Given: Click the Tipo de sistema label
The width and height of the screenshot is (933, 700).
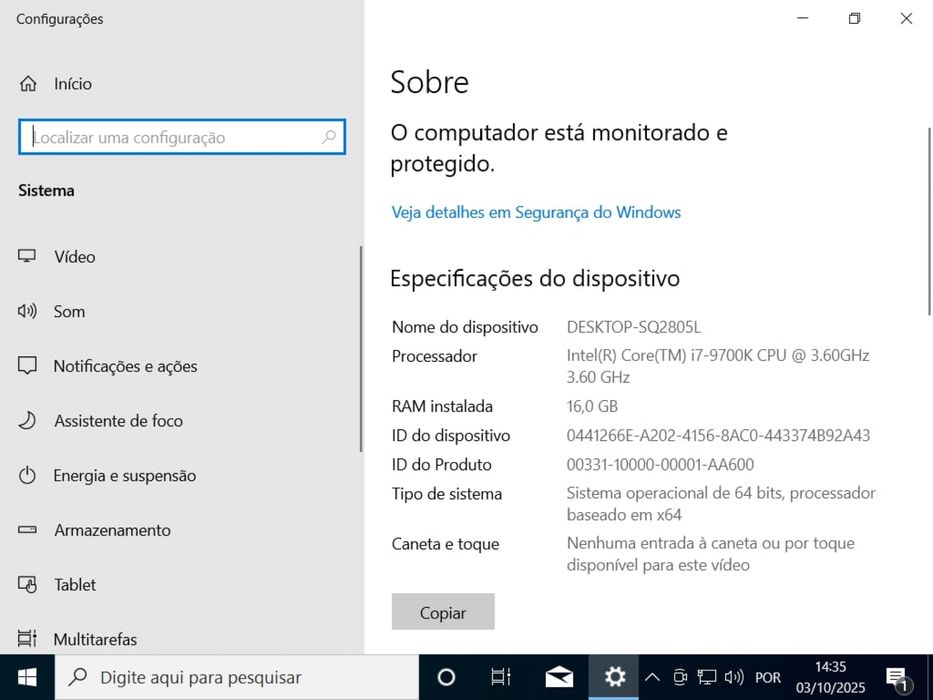Looking at the screenshot, I should click(447, 494).
